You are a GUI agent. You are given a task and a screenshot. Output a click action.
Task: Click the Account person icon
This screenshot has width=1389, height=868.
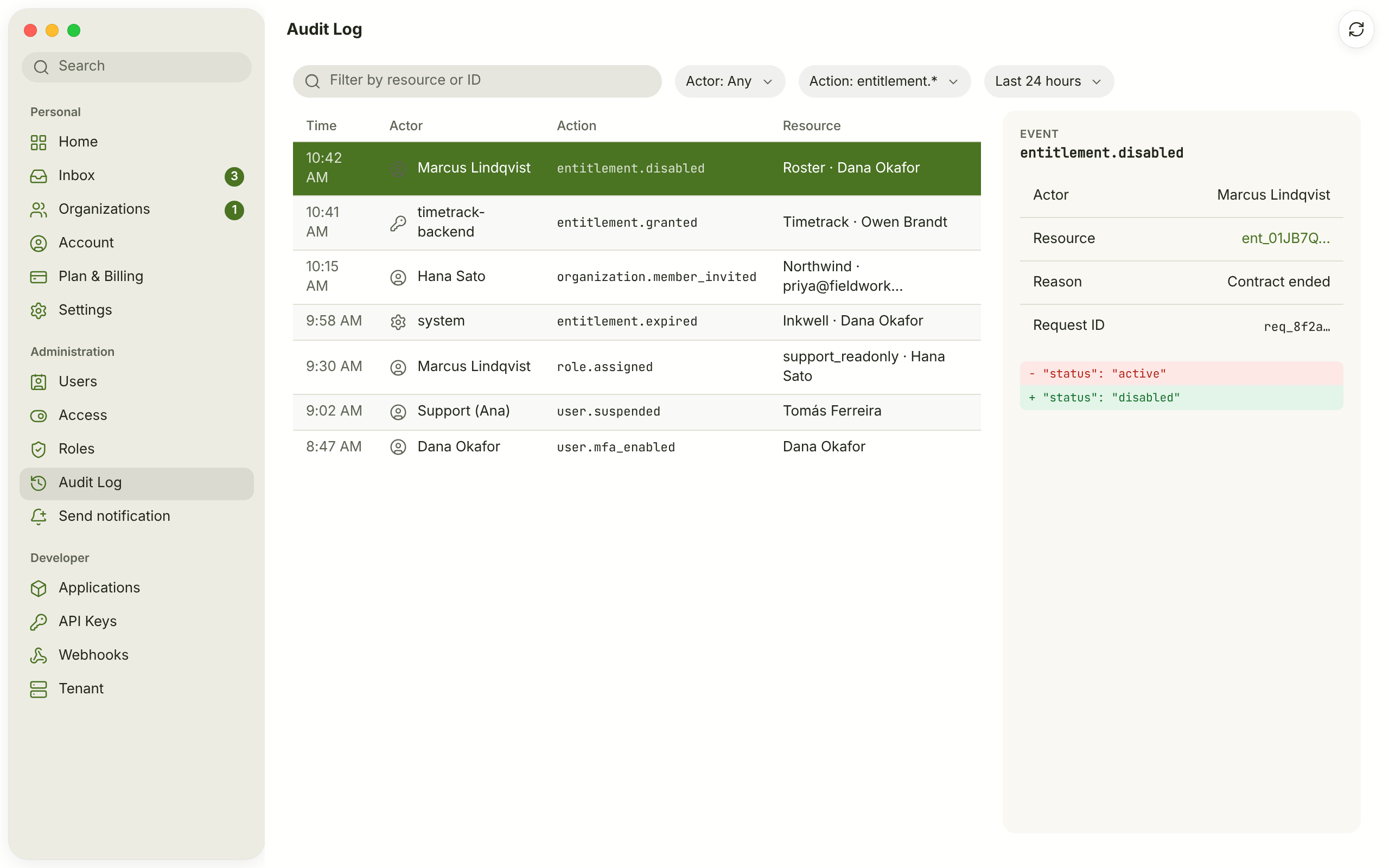pyautogui.click(x=39, y=244)
